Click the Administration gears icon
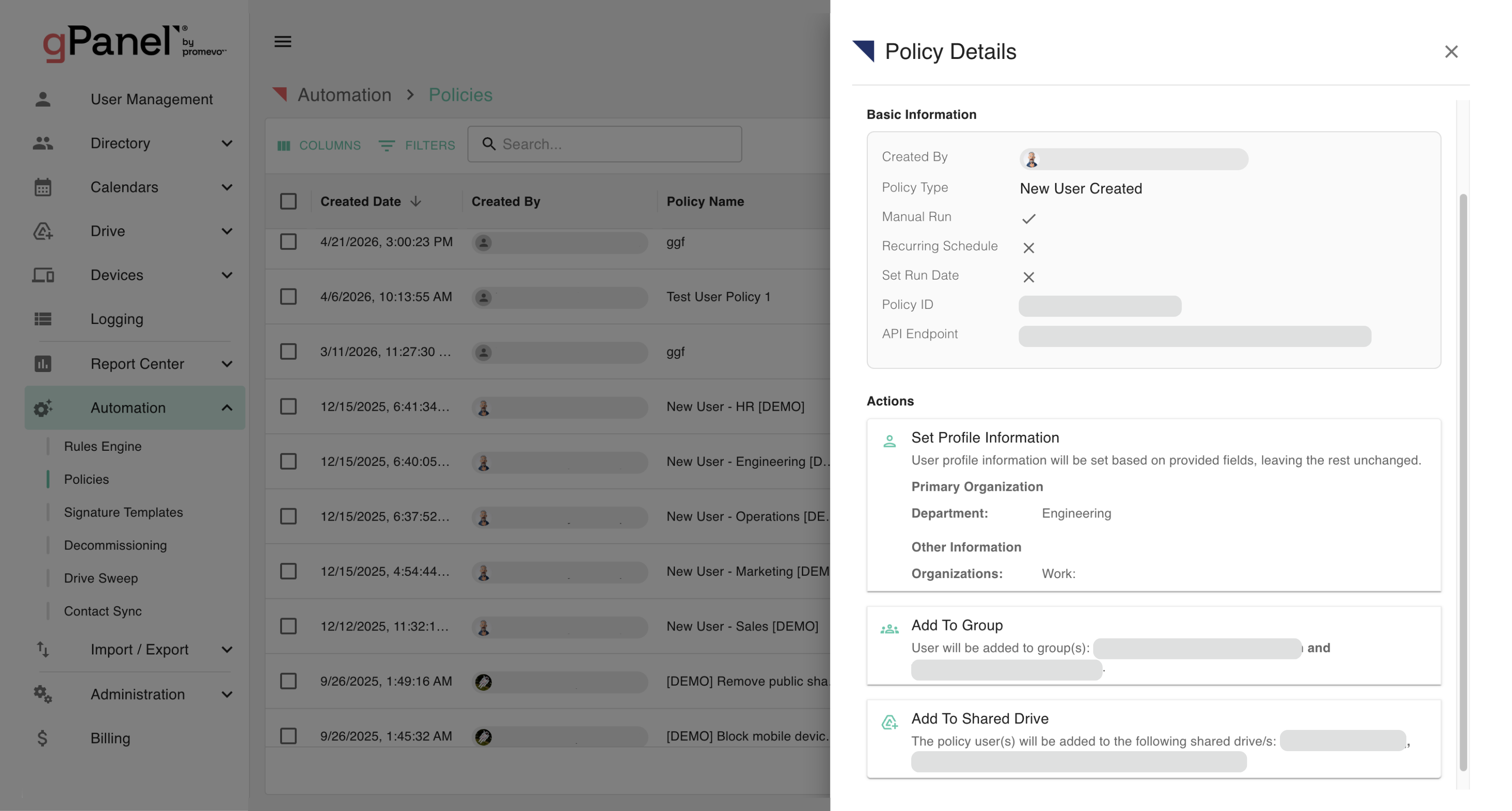This screenshot has height=811, width=1512. click(x=43, y=694)
